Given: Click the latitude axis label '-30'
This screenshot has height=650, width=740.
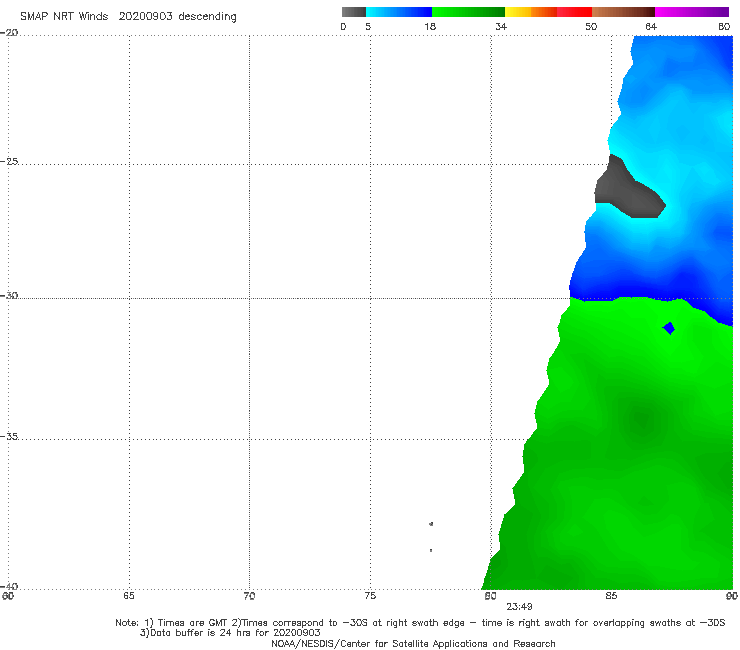Looking at the screenshot, I should [9, 295].
